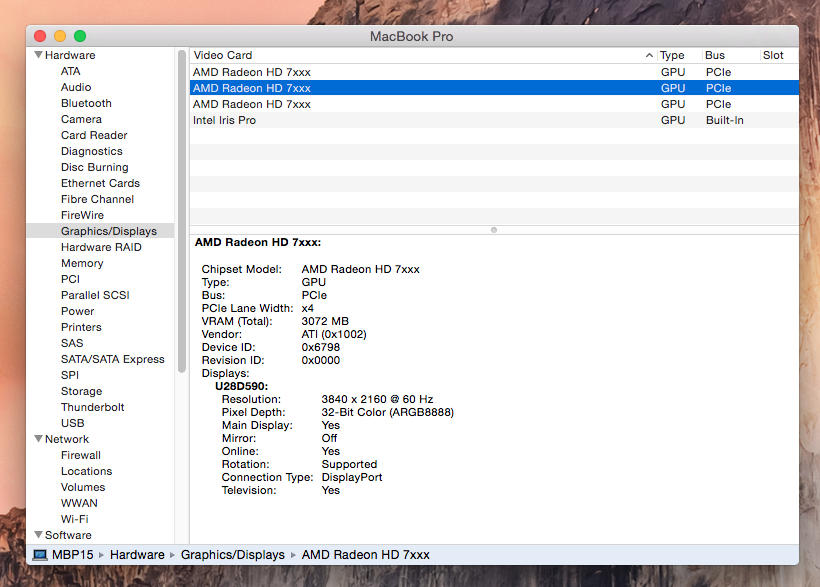
Task: Select the Intel Iris Pro row
Action: pos(494,120)
